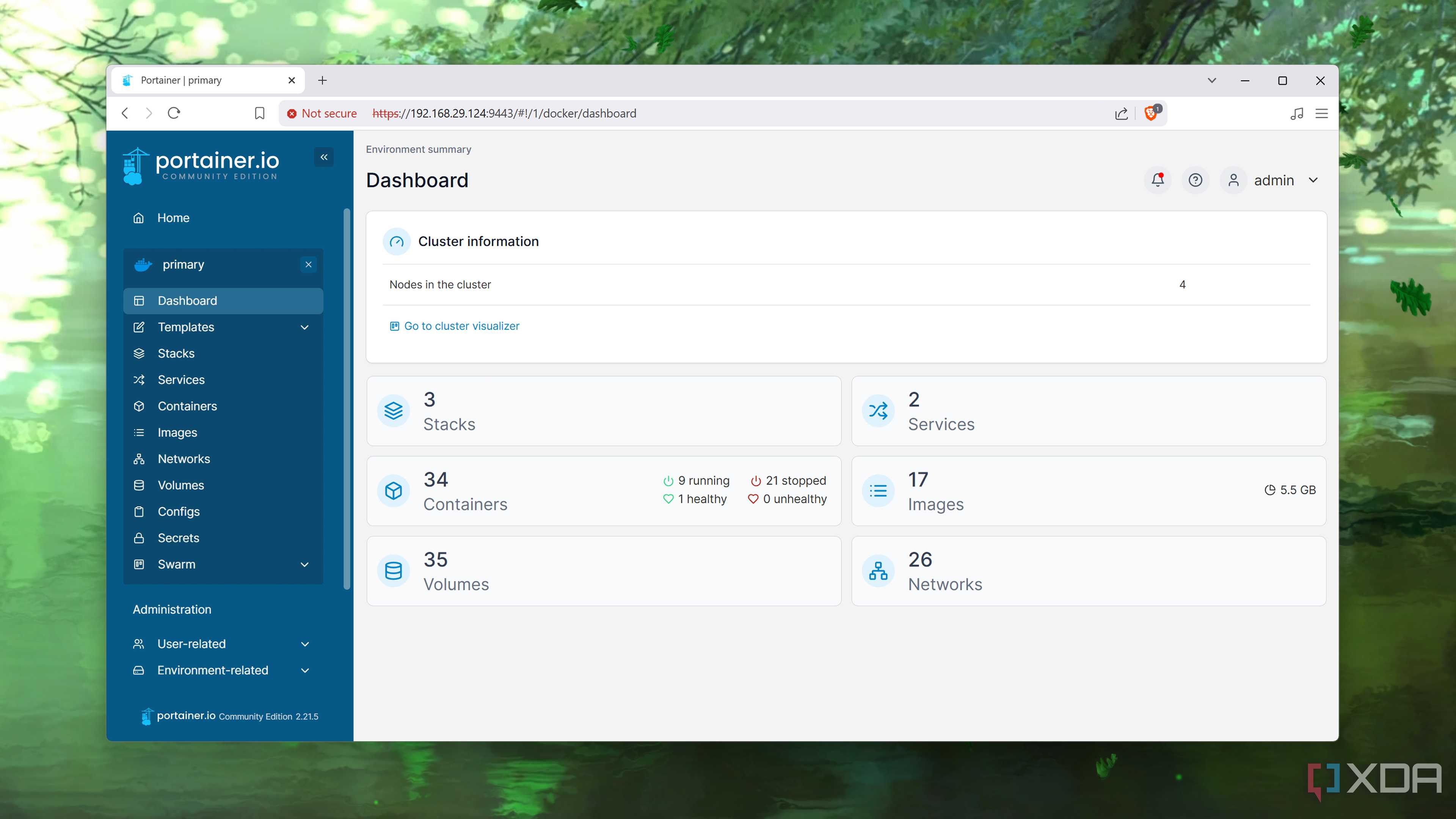
Task: Click the Portainer.io logo in sidebar
Action: pyautogui.click(x=201, y=166)
